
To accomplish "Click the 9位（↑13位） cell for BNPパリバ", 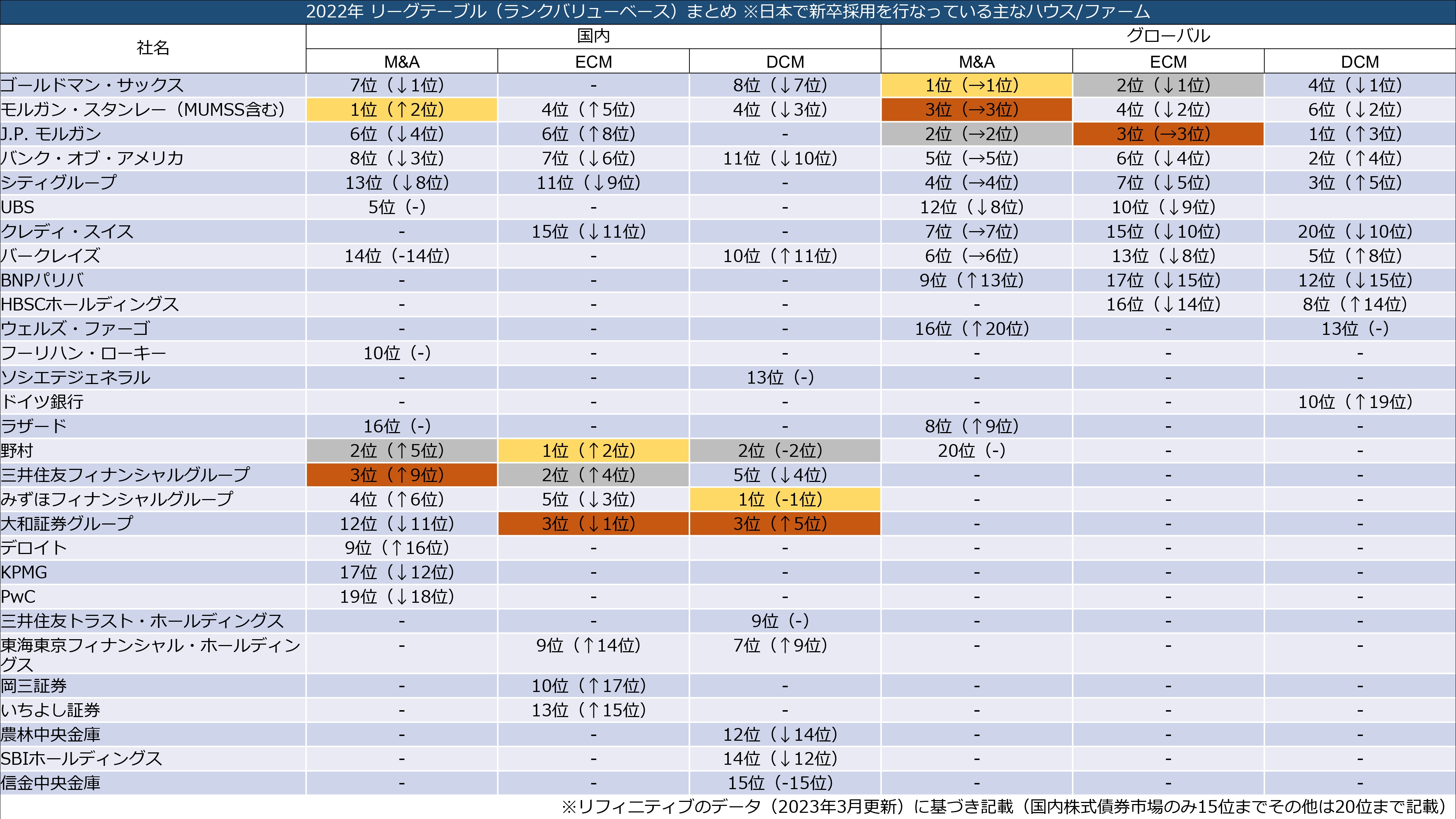I will (977, 280).
